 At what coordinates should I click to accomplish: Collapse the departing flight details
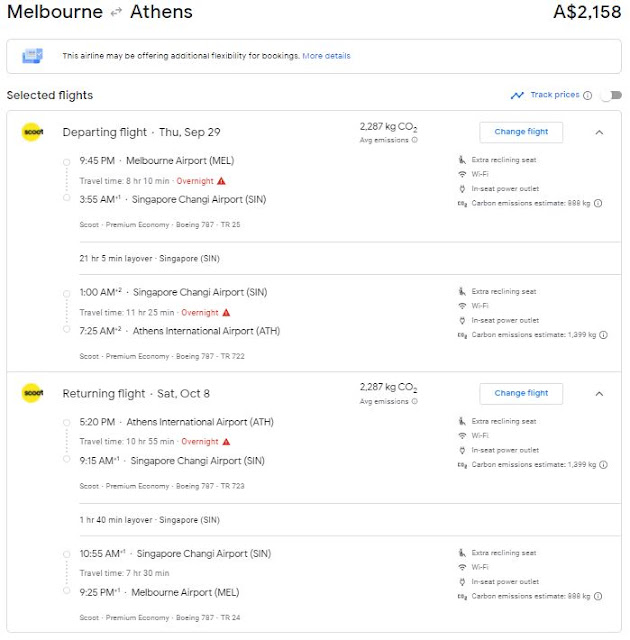coord(599,132)
